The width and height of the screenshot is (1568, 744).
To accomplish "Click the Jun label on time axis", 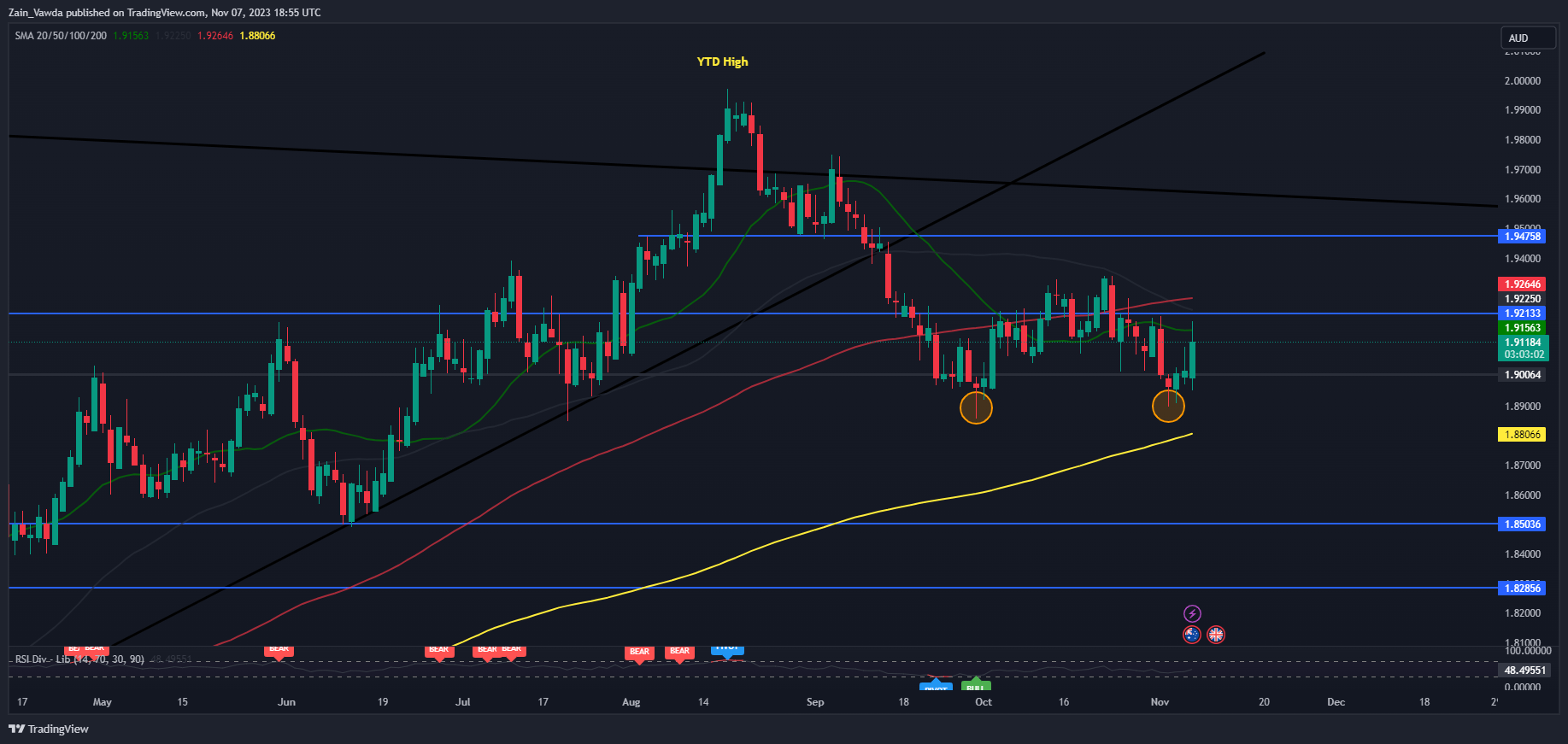I will tap(287, 702).
